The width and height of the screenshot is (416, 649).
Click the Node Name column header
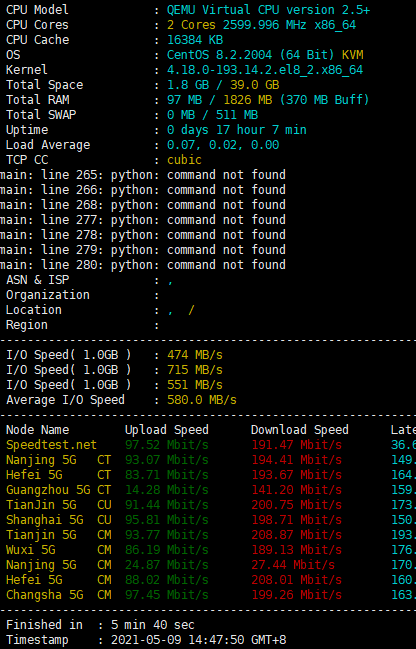coord(38,430)
